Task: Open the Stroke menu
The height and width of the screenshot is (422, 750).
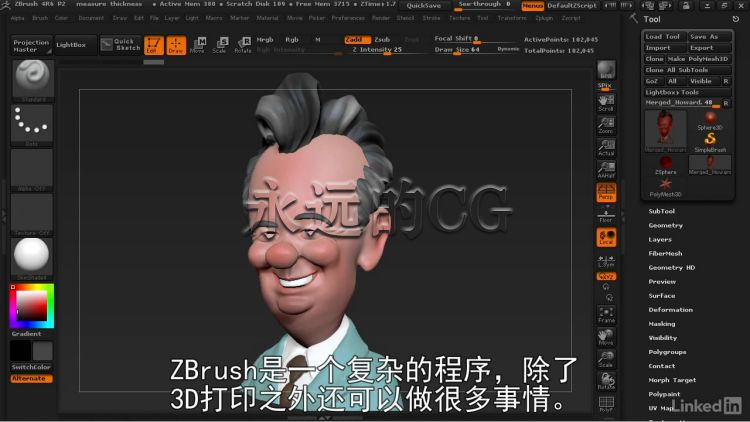Action: pos(431,18)
